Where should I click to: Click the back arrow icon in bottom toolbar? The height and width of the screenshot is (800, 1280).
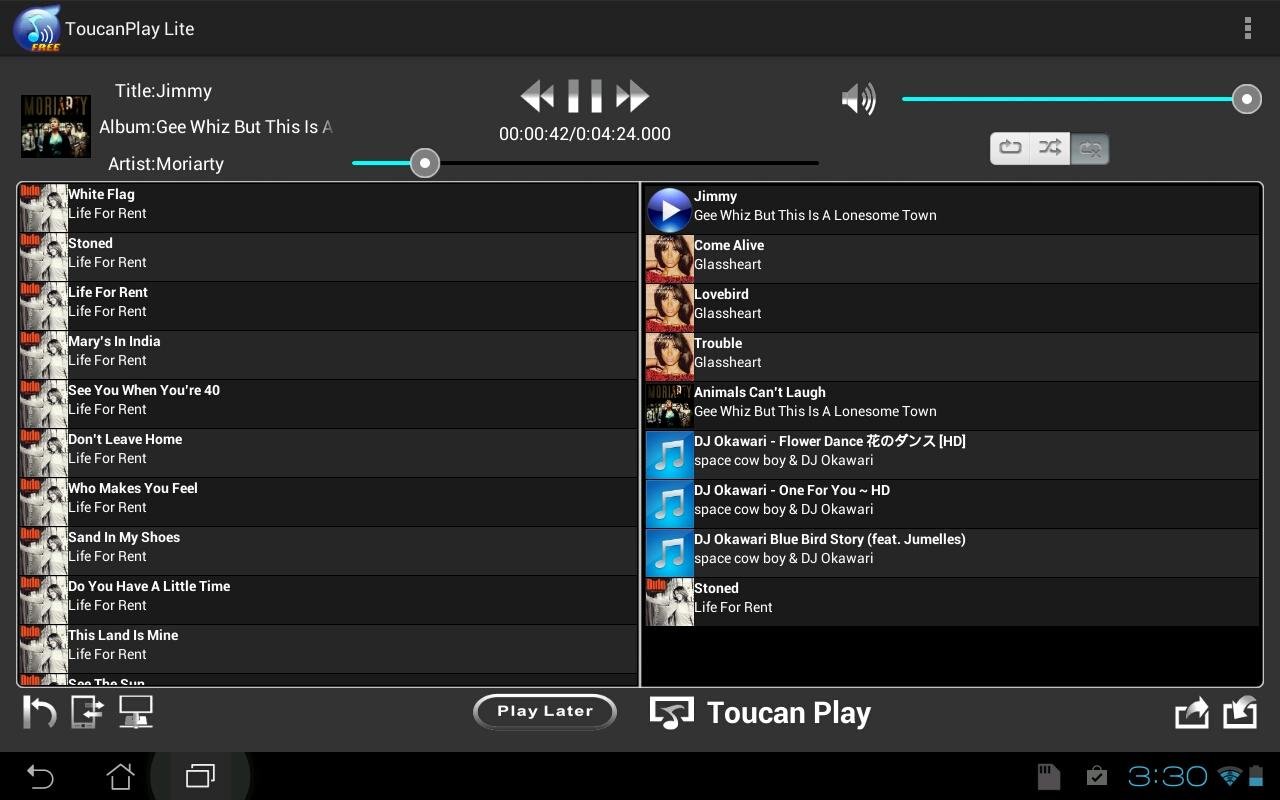pyautogui.click(x=39, y=712)
